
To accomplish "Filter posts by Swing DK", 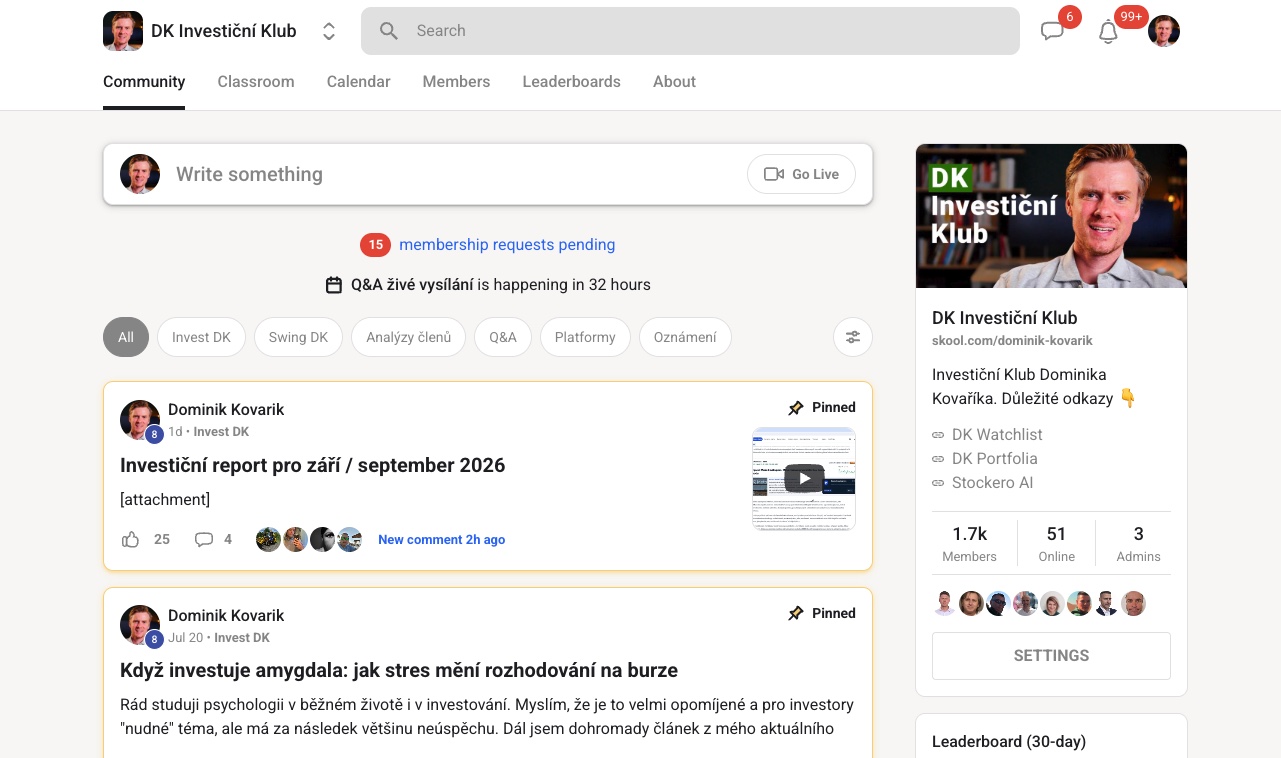I will click(298, 337).
